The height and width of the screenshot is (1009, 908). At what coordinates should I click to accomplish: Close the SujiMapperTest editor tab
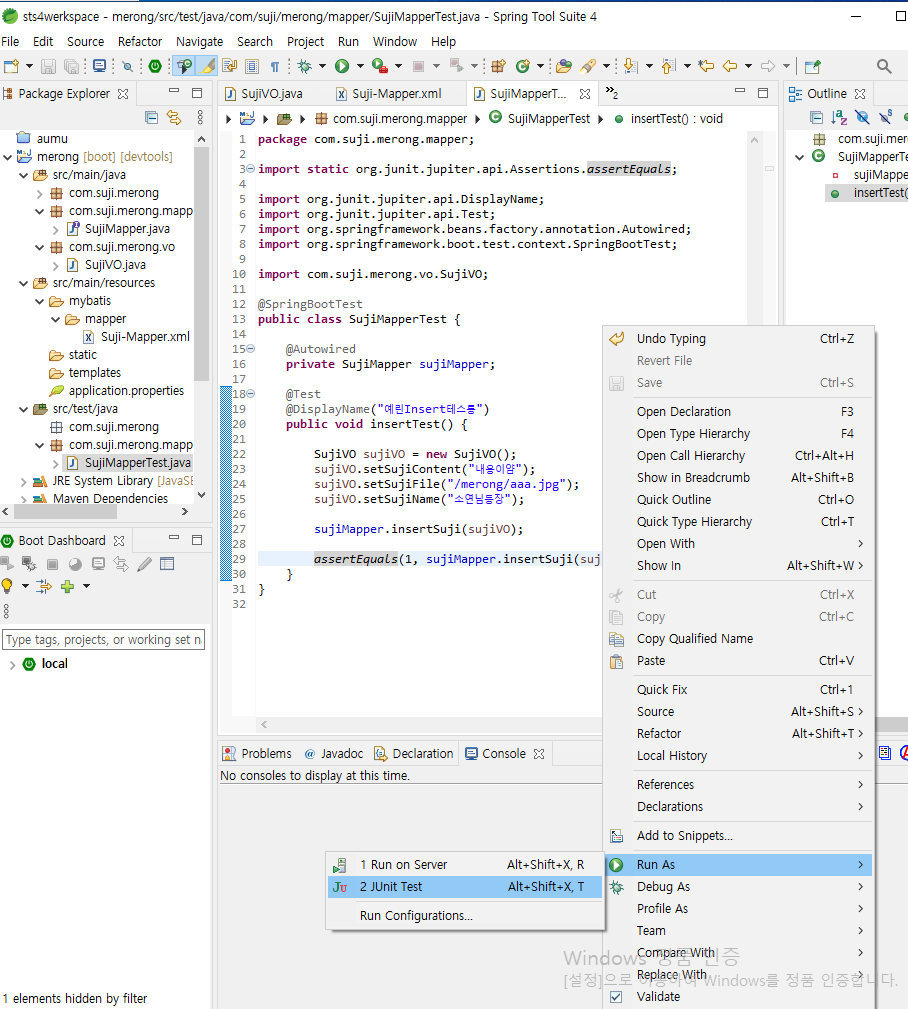584,94
